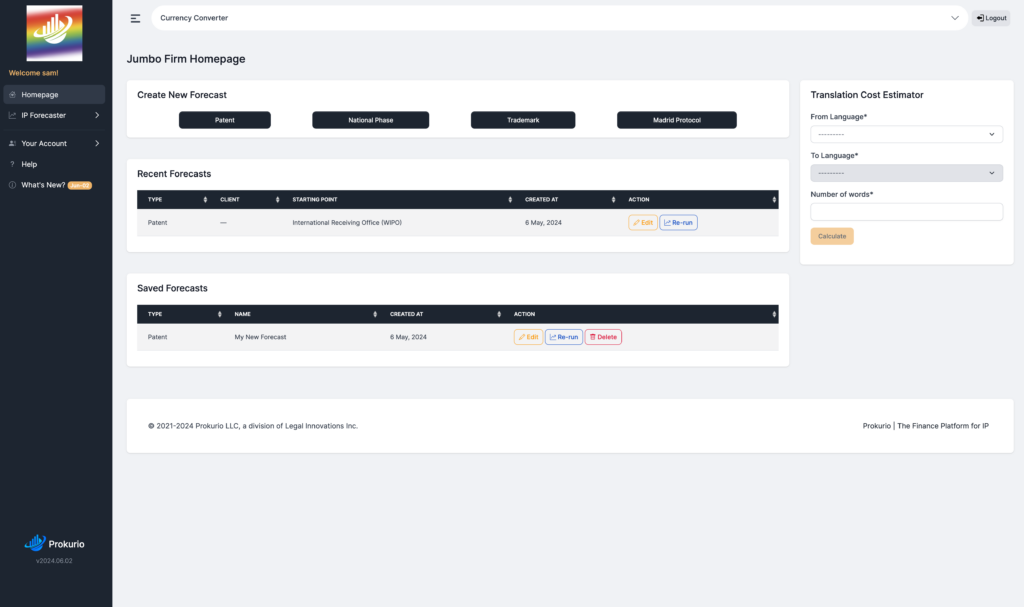The image size is (1024, 607).
Task: Expand the IP Forecaster submenu chevron
Action: (97, 115)
